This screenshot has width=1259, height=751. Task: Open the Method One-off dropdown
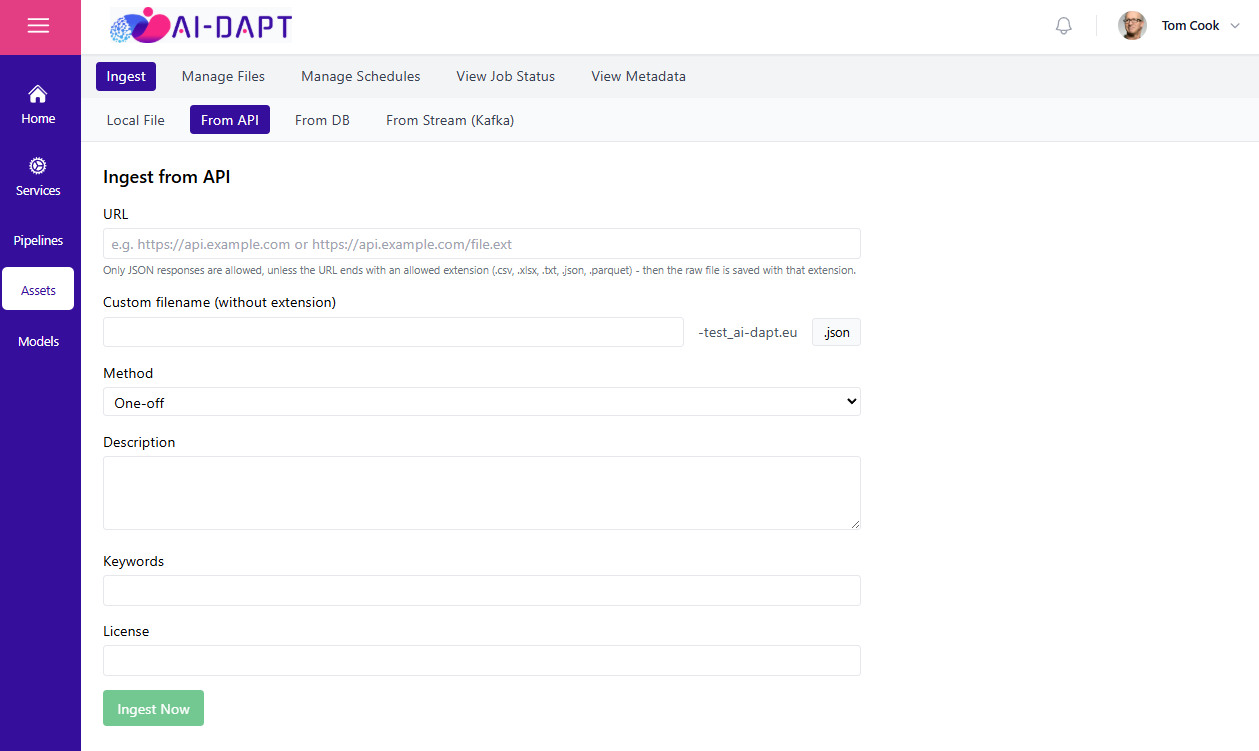click(482, 402)
